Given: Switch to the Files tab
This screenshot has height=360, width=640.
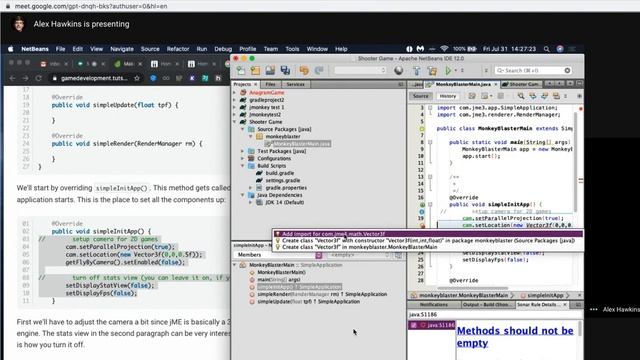Looking at the screenshot, I should click(x=270, y=84).
